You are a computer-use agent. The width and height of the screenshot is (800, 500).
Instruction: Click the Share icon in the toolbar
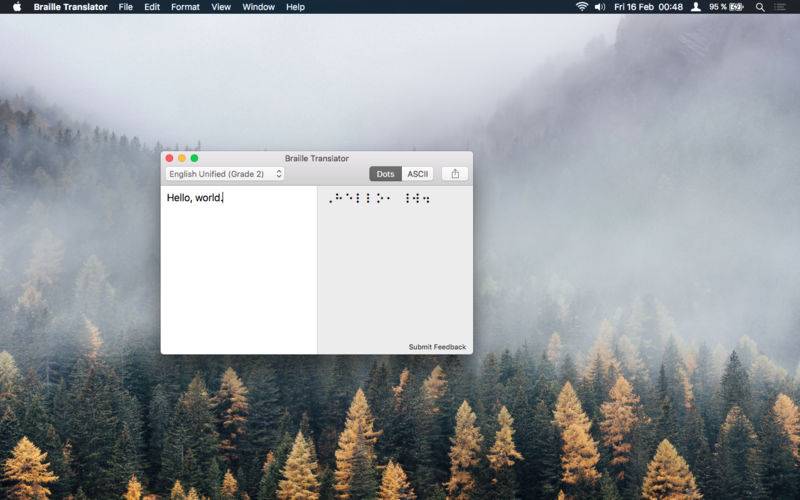coord(455,174)
